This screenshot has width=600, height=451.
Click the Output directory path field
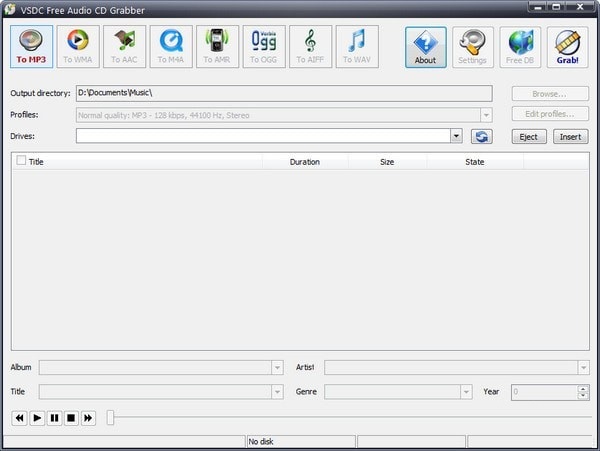[x=283, y=93]
